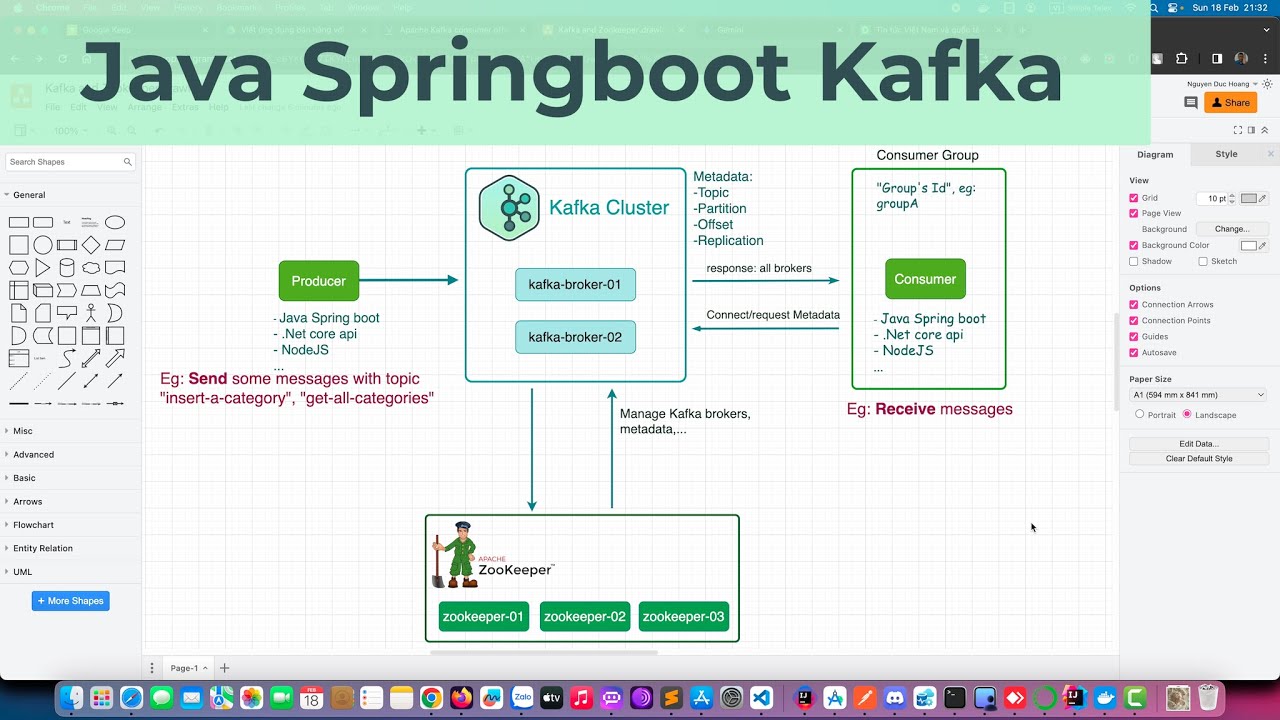Screen dimensions: 1280x720
Task: Click the Change... background button
Action: pos(1232,229)
